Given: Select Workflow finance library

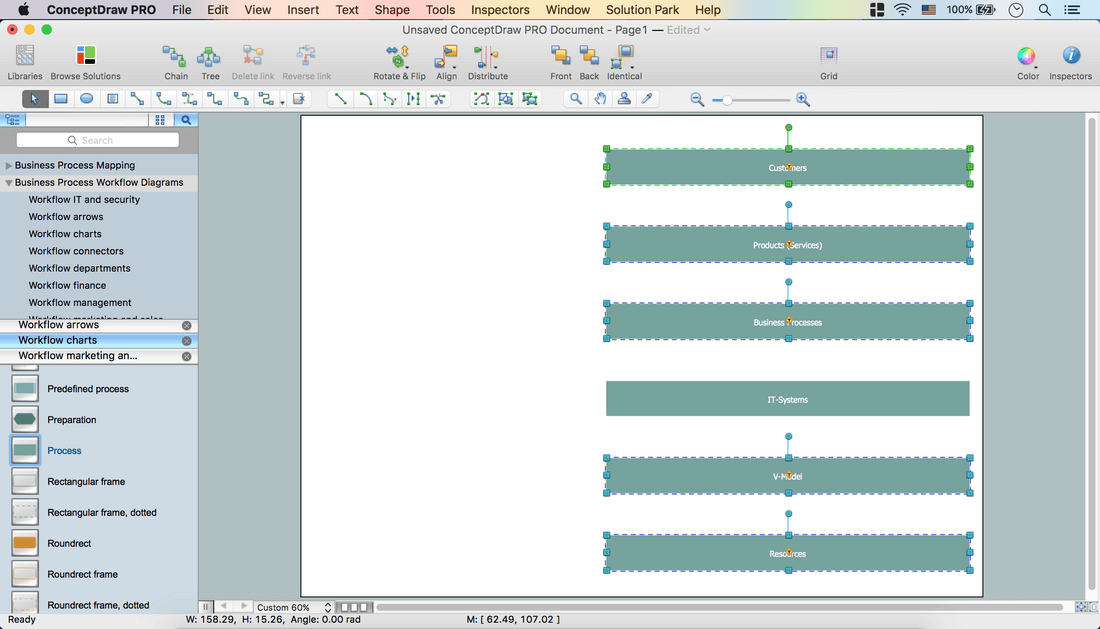Looking at the screenshot, I should click(67, 285).
